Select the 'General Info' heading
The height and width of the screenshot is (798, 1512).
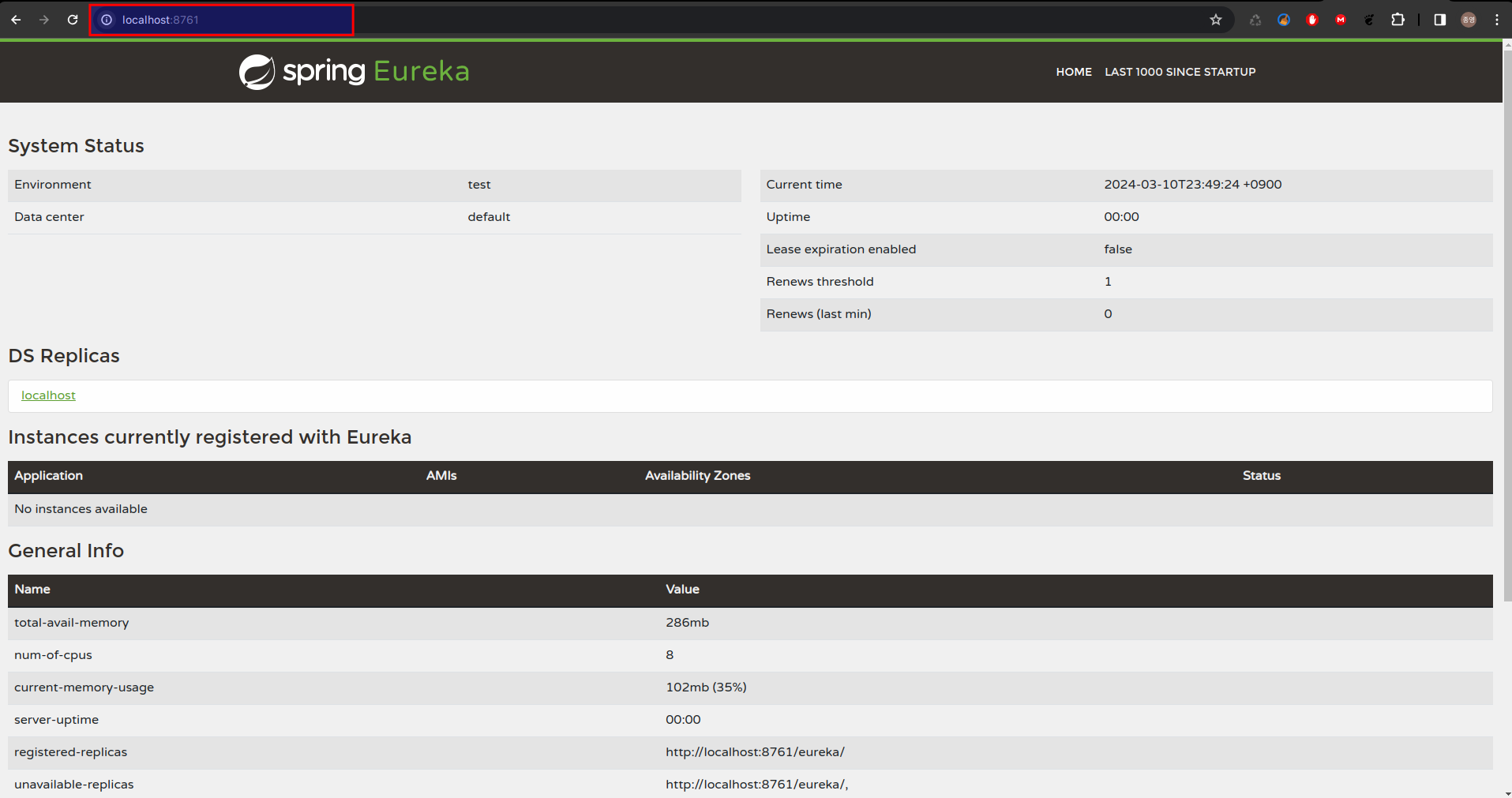click(x=66, y=551)
